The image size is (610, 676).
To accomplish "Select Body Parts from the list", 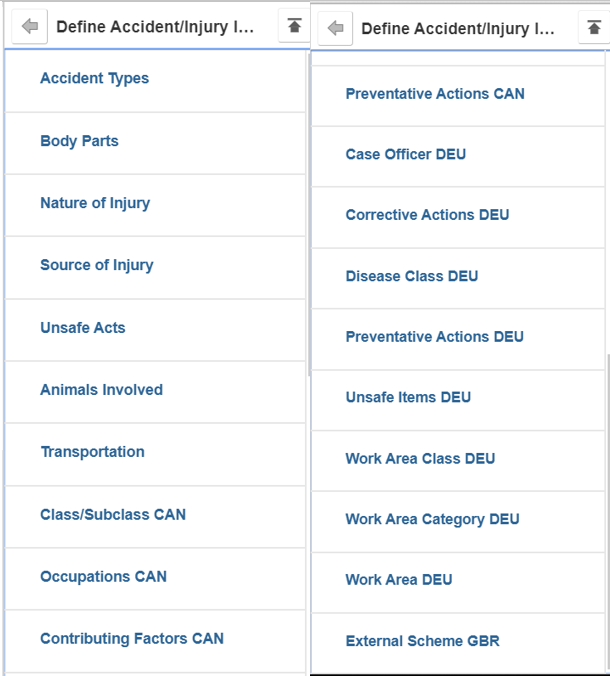I will click(x=79, y=141).
